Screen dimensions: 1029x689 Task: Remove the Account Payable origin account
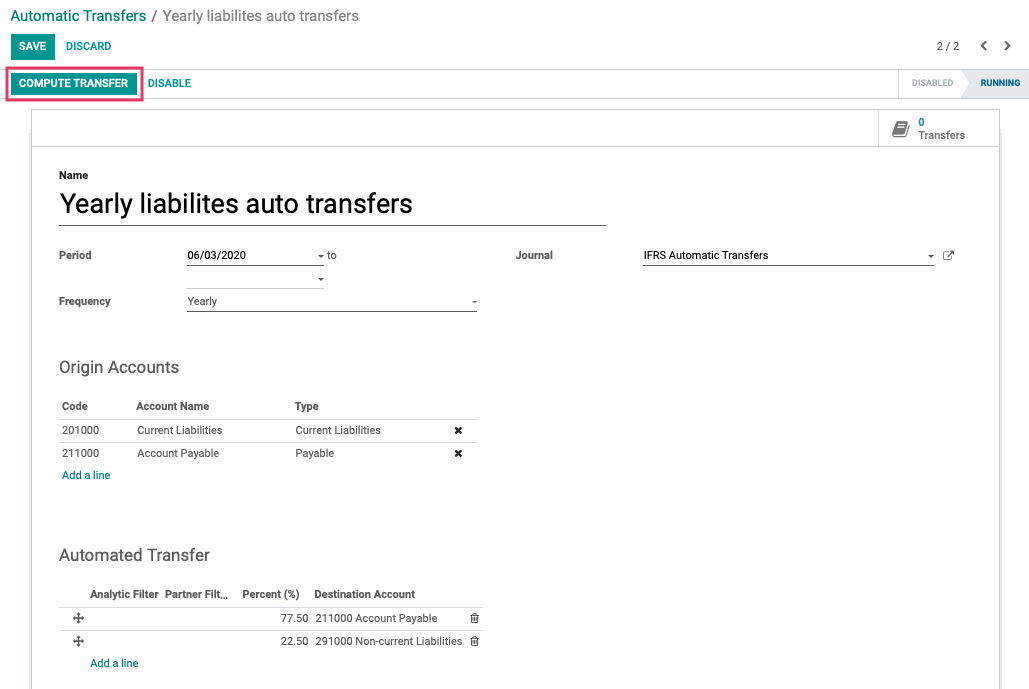pos(458,453)
